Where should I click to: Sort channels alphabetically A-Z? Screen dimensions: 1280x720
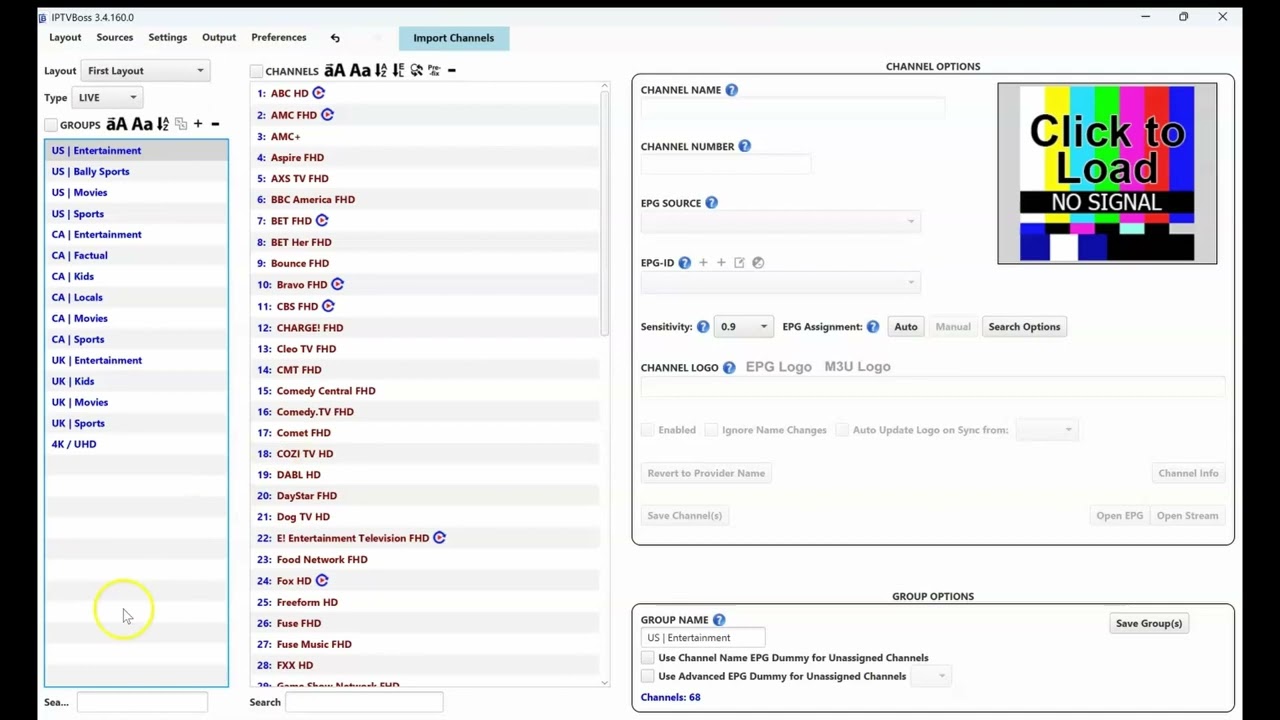coord(381,70)
